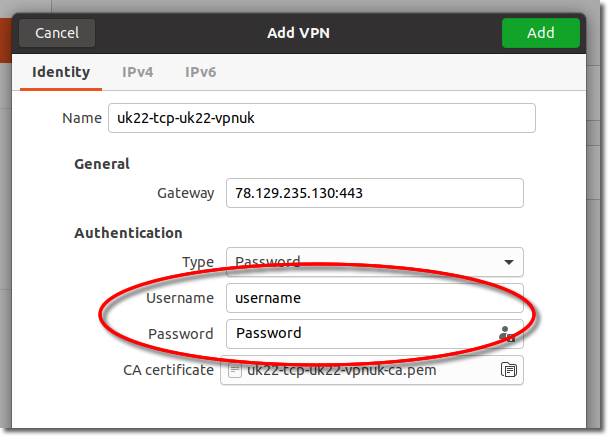Focus the Name field containing uk22-tcp-uk22-vpnuk
Image resolution: width=608 pixels, height=436 pixels.
(322, 118)
